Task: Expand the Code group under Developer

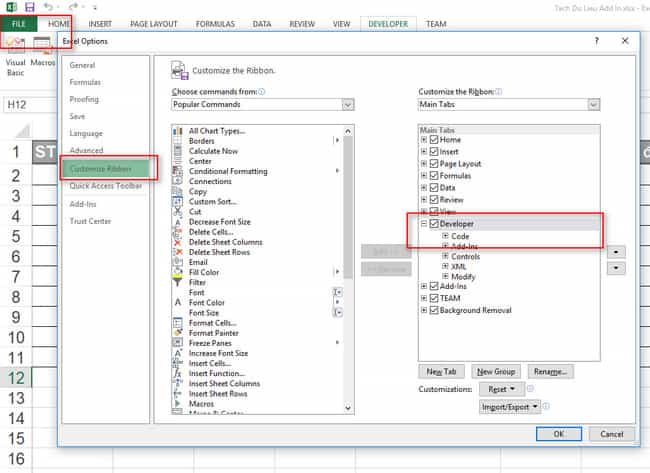Action: [x=445, y=236]
